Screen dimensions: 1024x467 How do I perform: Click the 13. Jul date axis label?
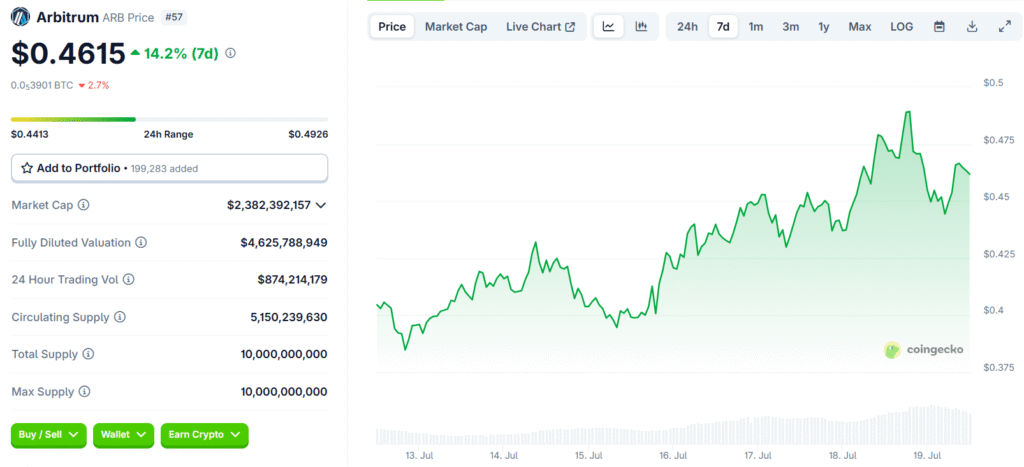pos(419,455)
